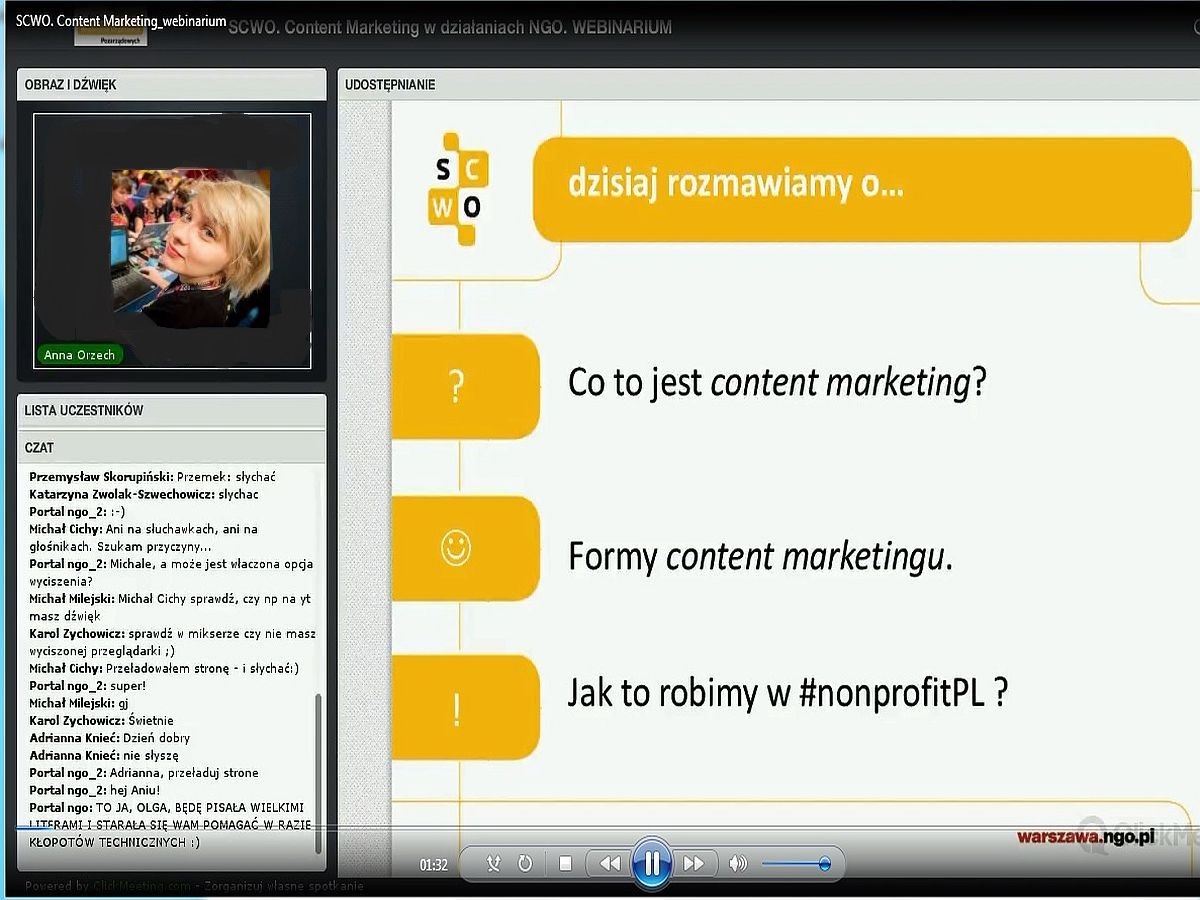Mute the speaker volume icon
The width and height of the screenshot is (1200, 900).
tap(738, 864)
